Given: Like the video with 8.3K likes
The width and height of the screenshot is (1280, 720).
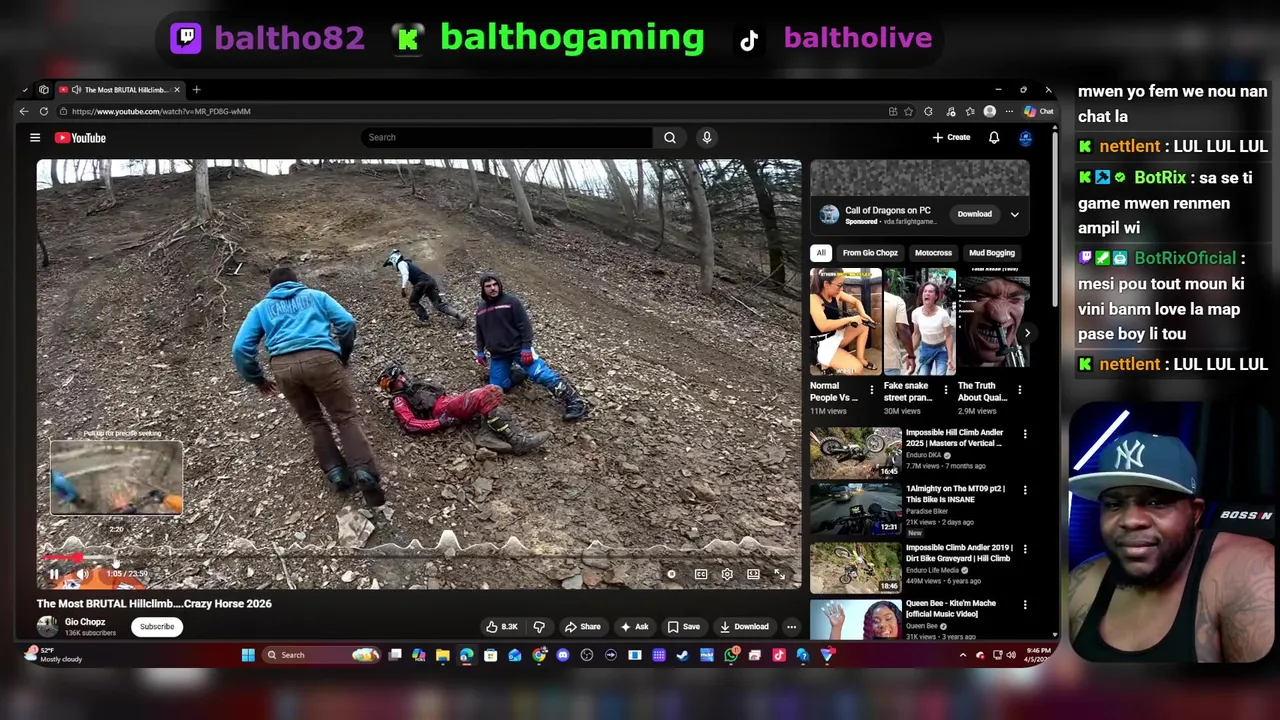Looking at the screenshot, I should [x=502, y=627].
